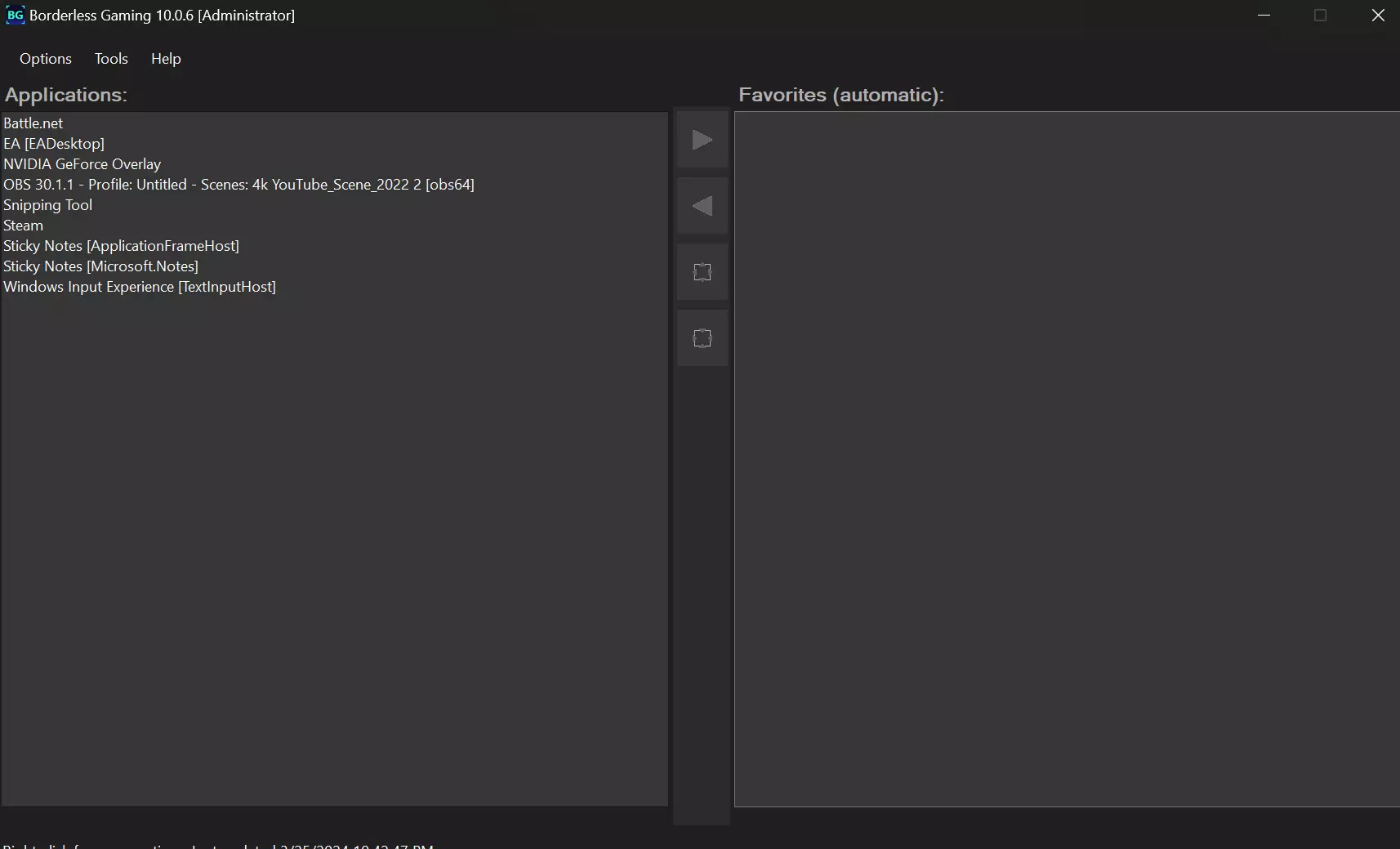Click the Favorites (automatic): heading label
Screen dimensions: 1400x849
tap(841, 95)
